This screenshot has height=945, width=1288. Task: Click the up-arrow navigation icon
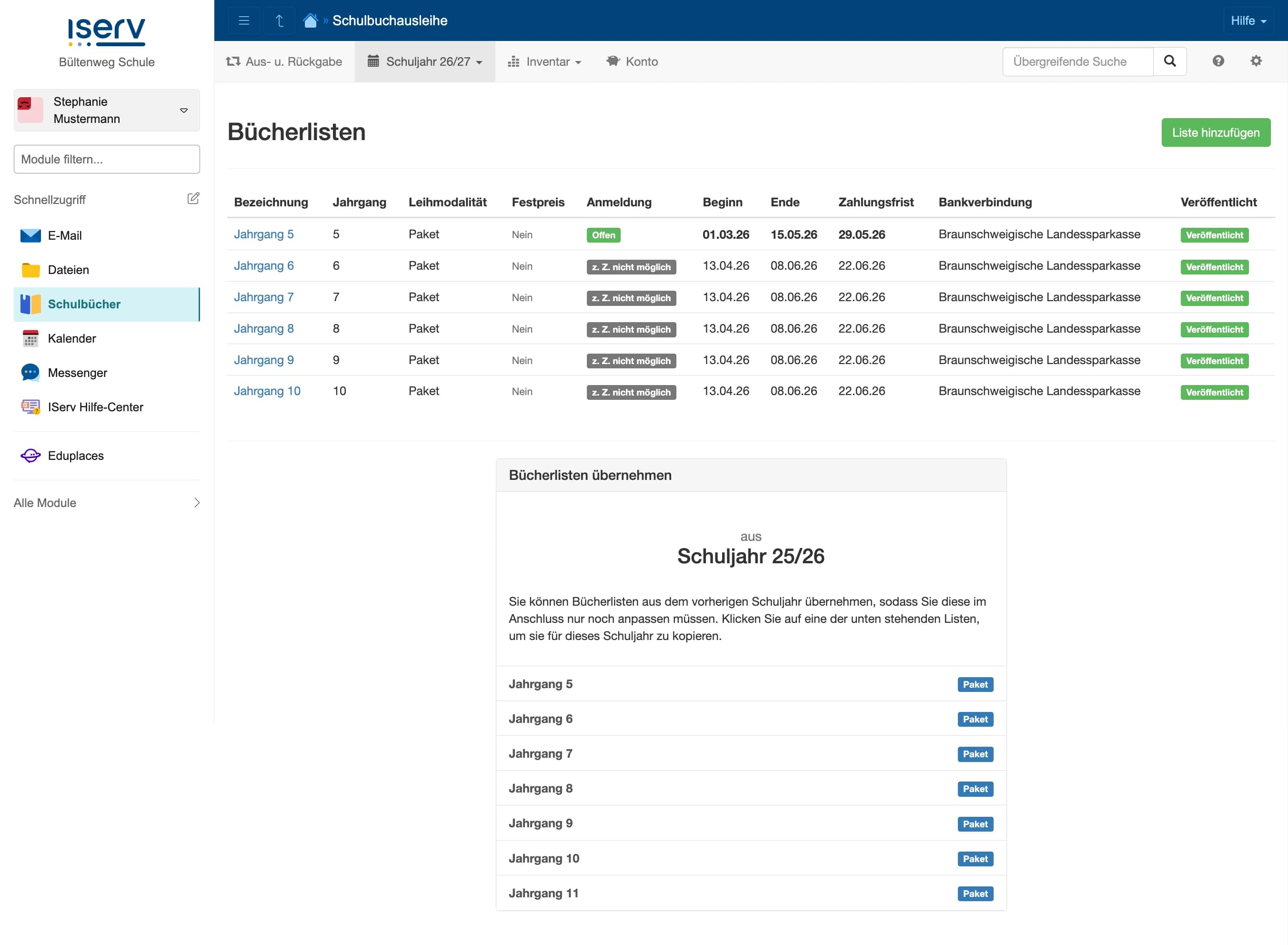pos(279,20)
